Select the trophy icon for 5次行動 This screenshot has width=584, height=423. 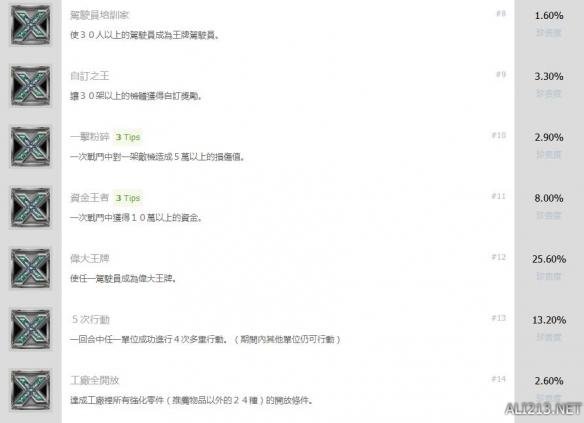[x=30, y=329]
